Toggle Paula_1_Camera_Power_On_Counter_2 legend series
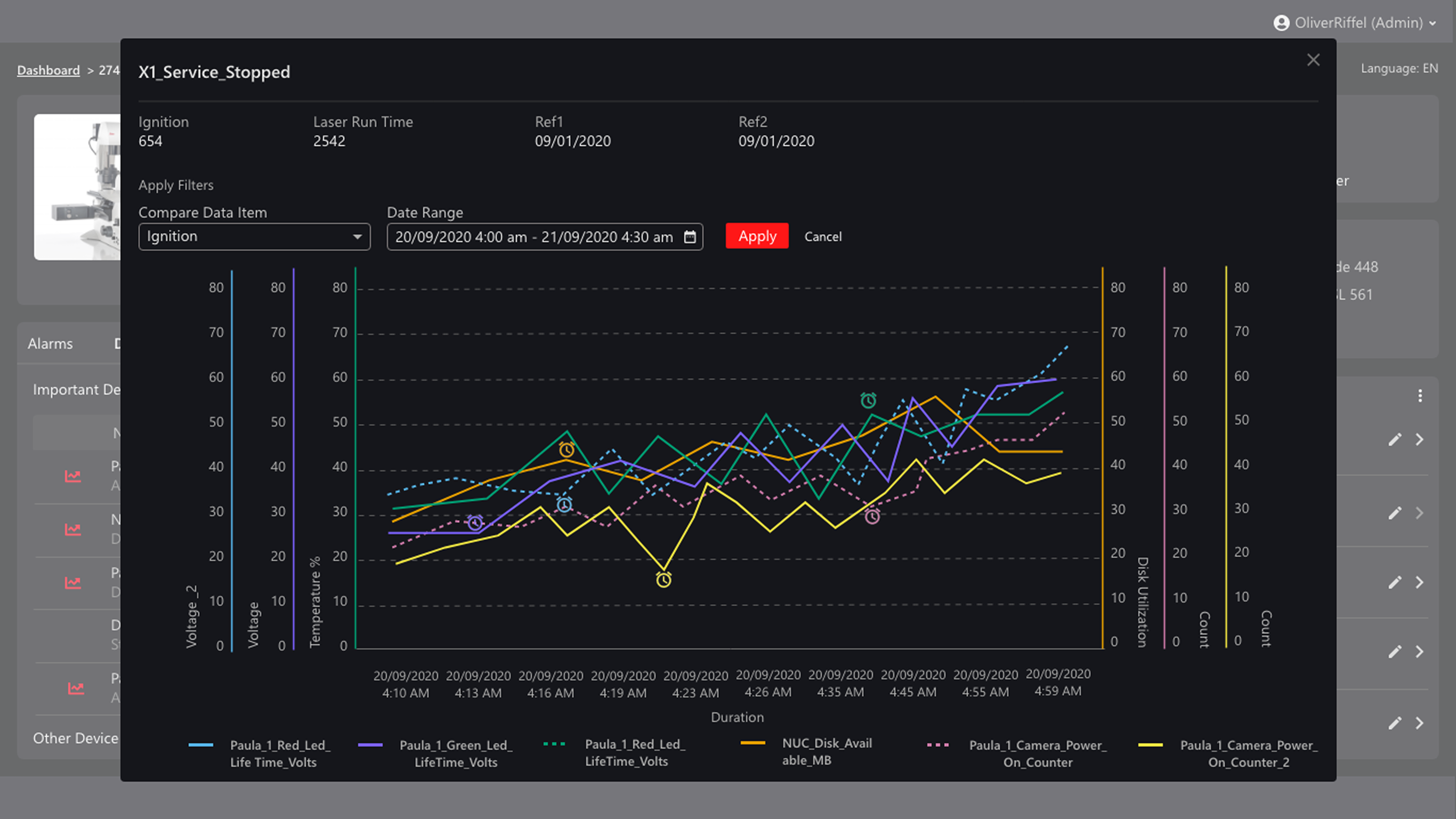Viewport: 1456px width, 819px height. [1248, 753]
